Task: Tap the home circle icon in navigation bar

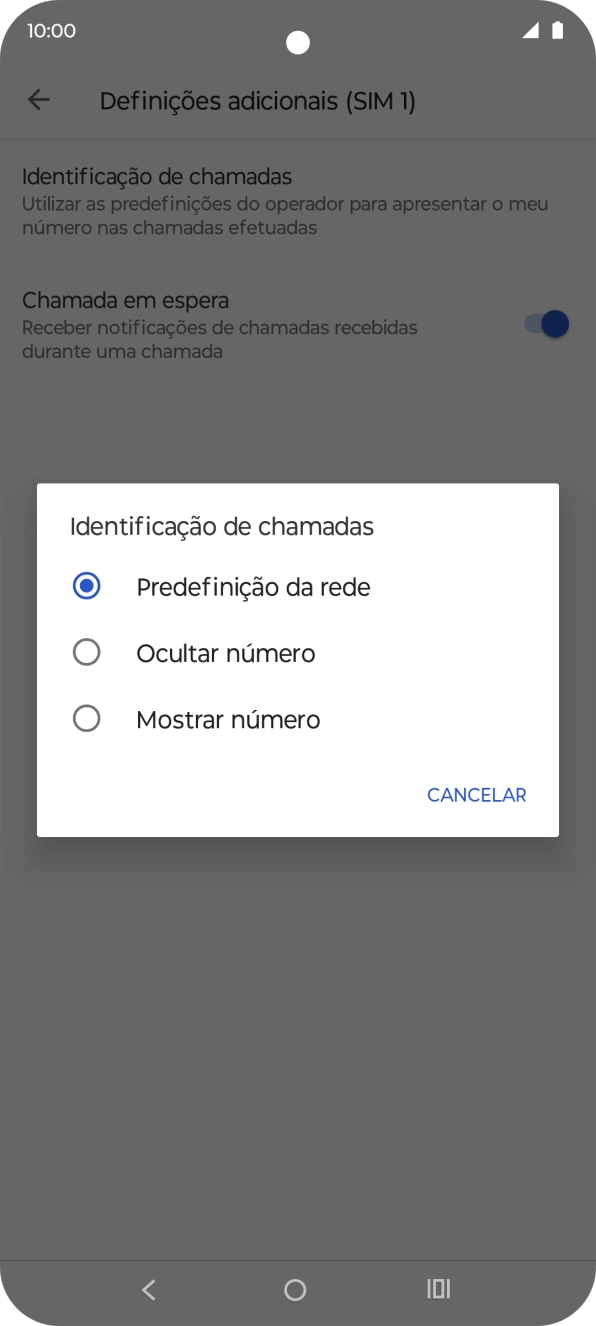Action: (x=295, y=1289)
